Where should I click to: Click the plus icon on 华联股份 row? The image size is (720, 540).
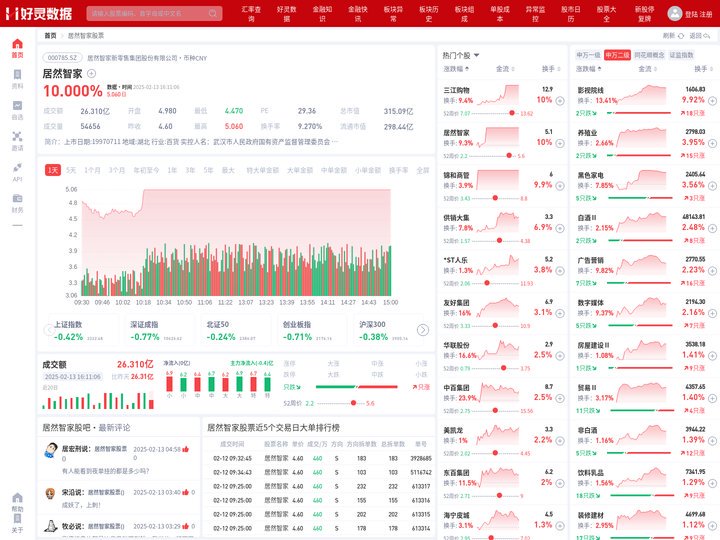coord(560,356)
